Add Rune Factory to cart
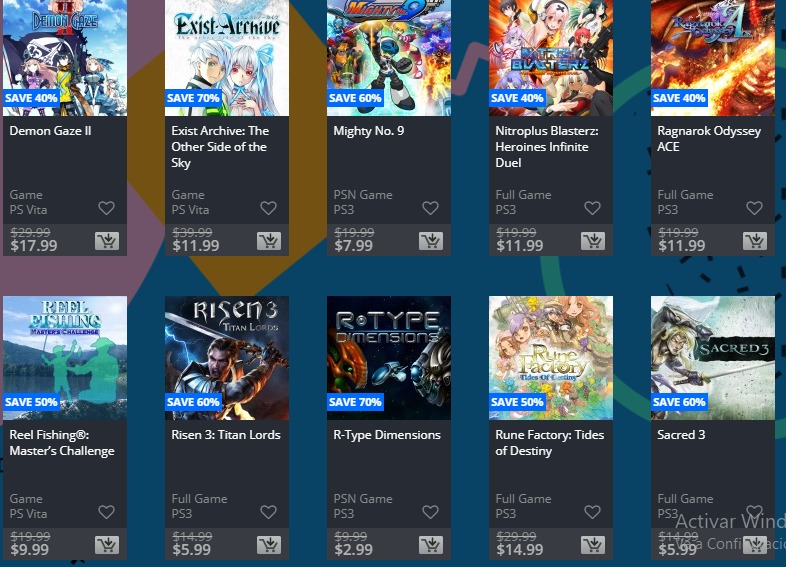The height and width of the screenshot is (567, 786). click(593, 545)
